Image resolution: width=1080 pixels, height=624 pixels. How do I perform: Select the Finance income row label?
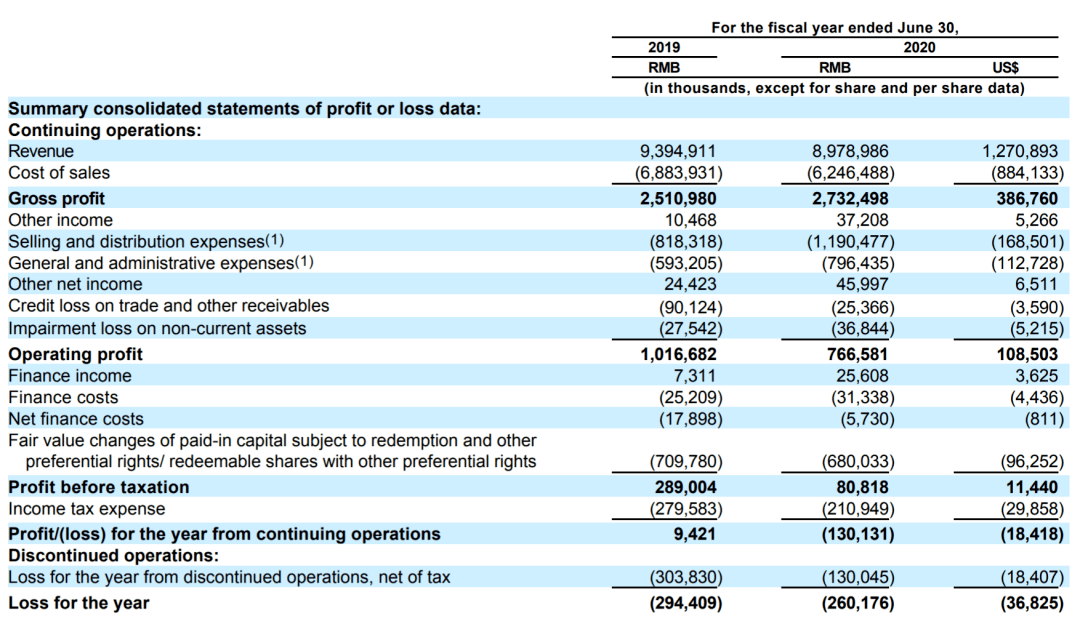pyautogui.click(x=70, y=376)
